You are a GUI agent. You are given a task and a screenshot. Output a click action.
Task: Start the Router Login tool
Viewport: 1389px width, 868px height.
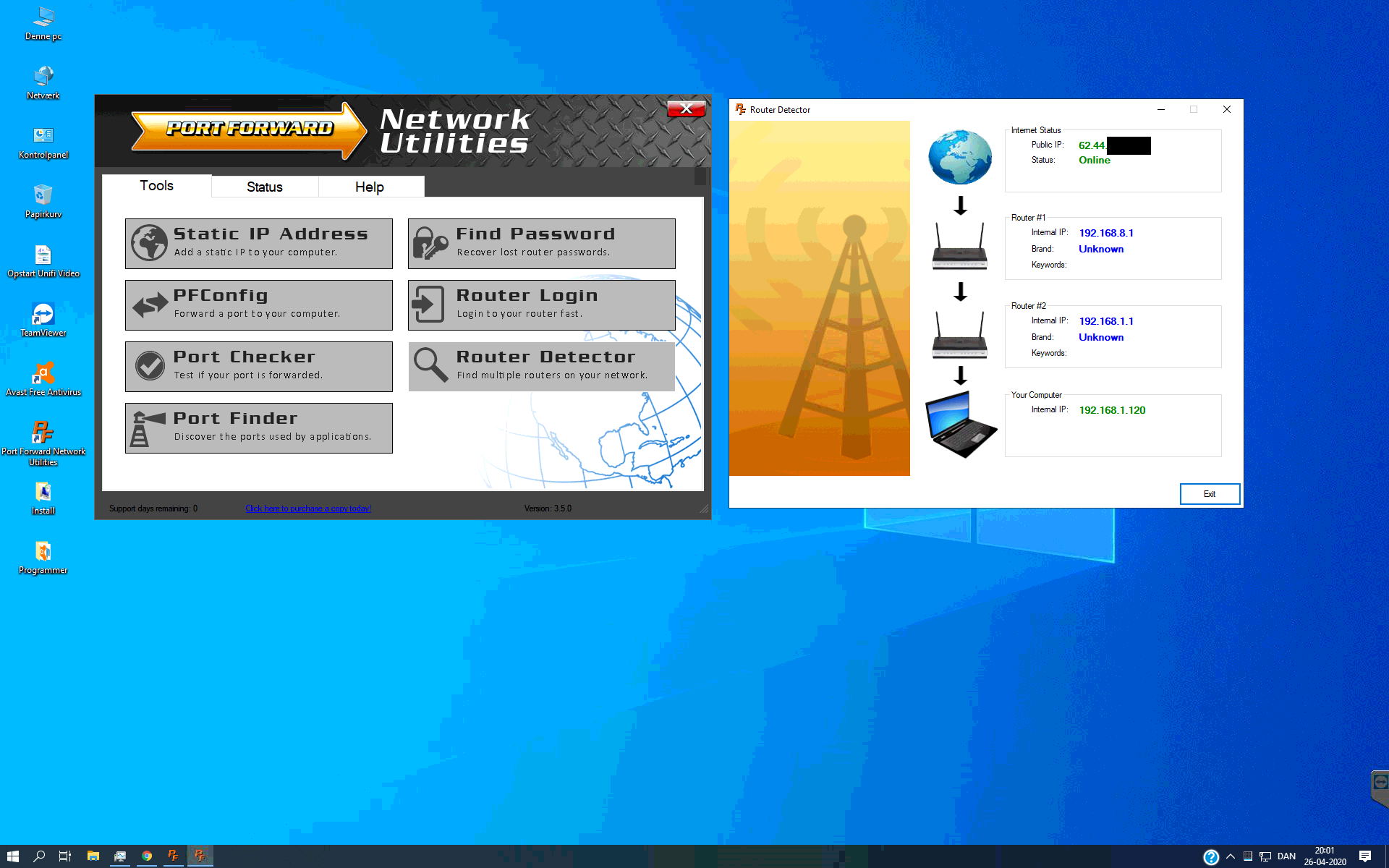coord(542,305)
